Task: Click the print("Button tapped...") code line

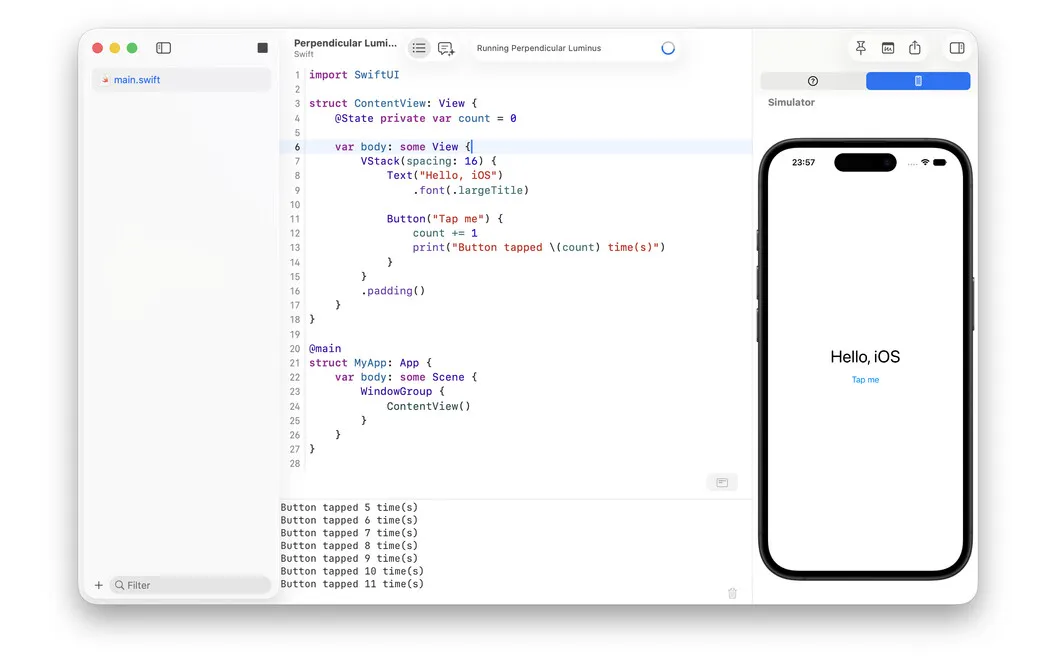Action: pos(539,247)
